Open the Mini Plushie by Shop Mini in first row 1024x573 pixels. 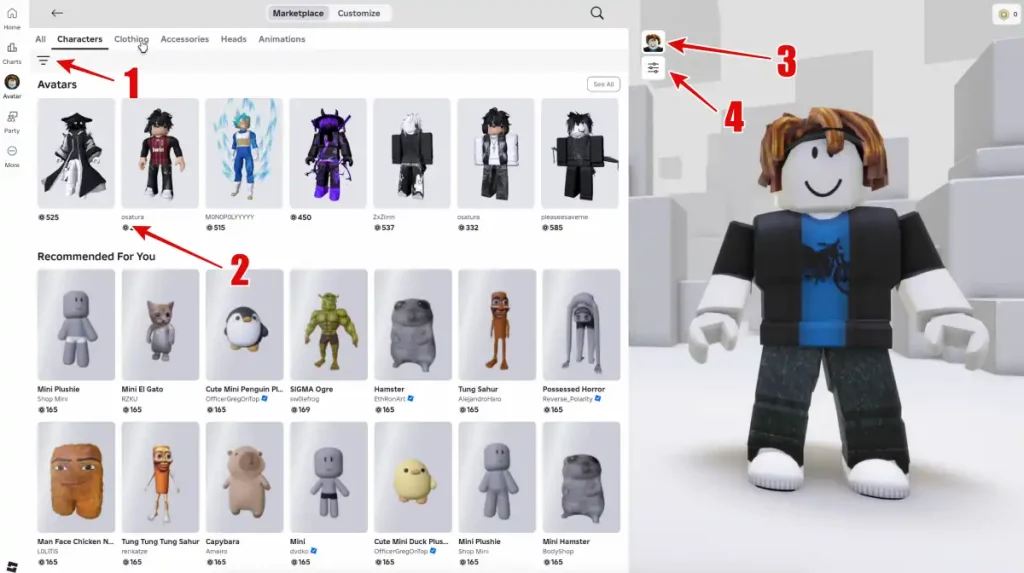(x=76, y=325)
